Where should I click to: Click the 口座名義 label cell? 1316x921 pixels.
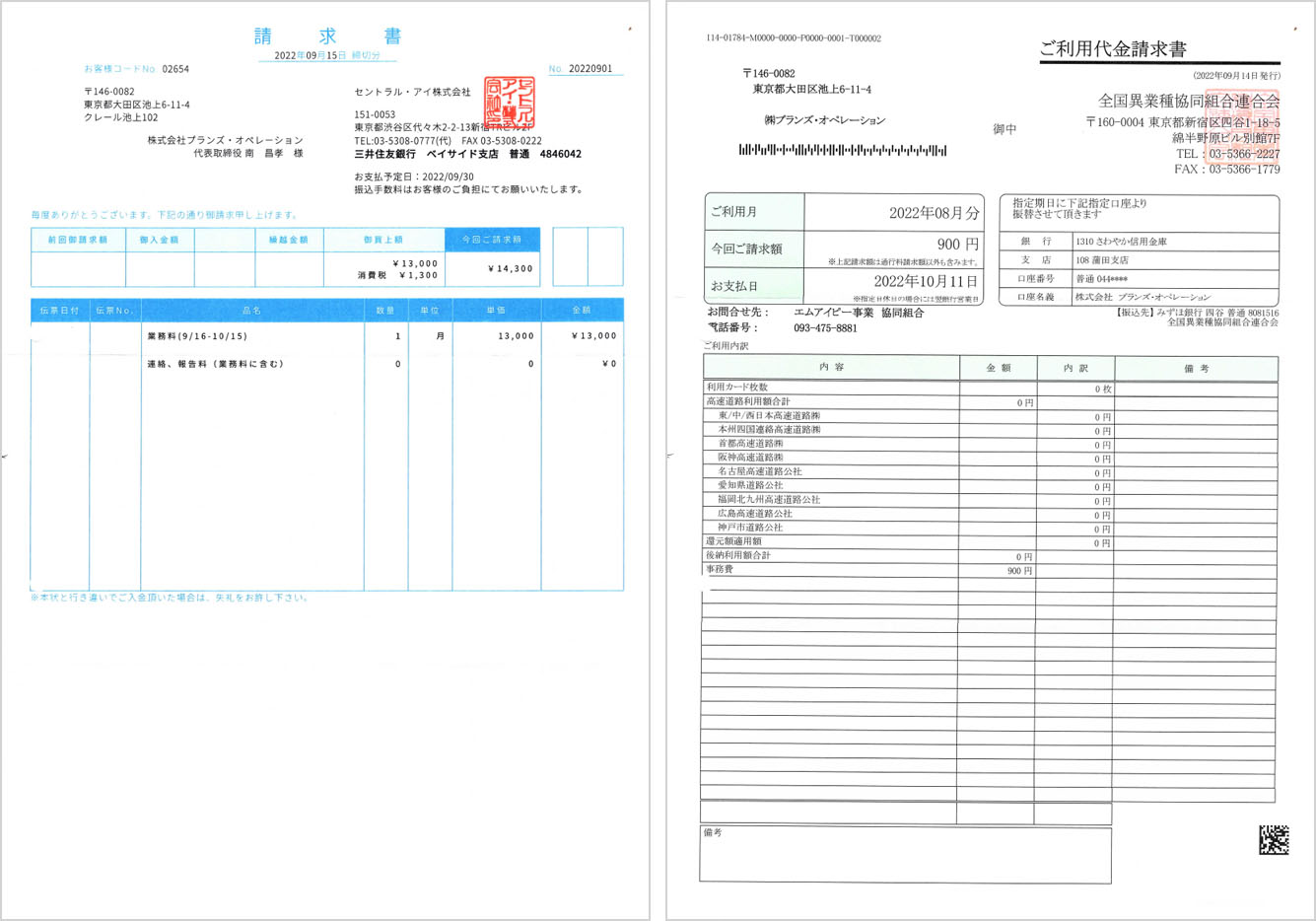click(x=1035, y=297)
